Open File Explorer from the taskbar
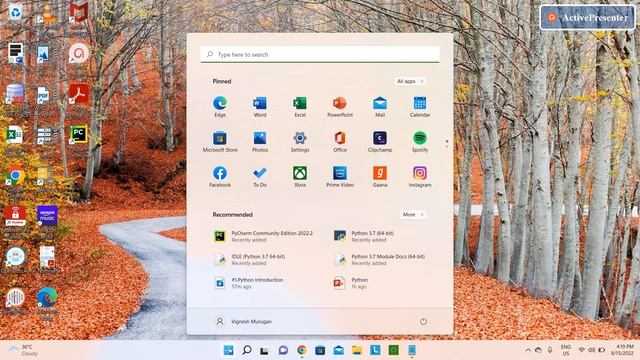The height and width of the screenshot is (360, 640). point(357,350)
